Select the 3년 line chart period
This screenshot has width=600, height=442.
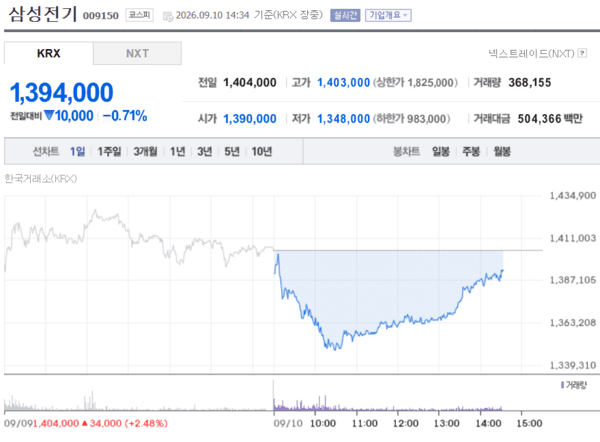[205, 152]
